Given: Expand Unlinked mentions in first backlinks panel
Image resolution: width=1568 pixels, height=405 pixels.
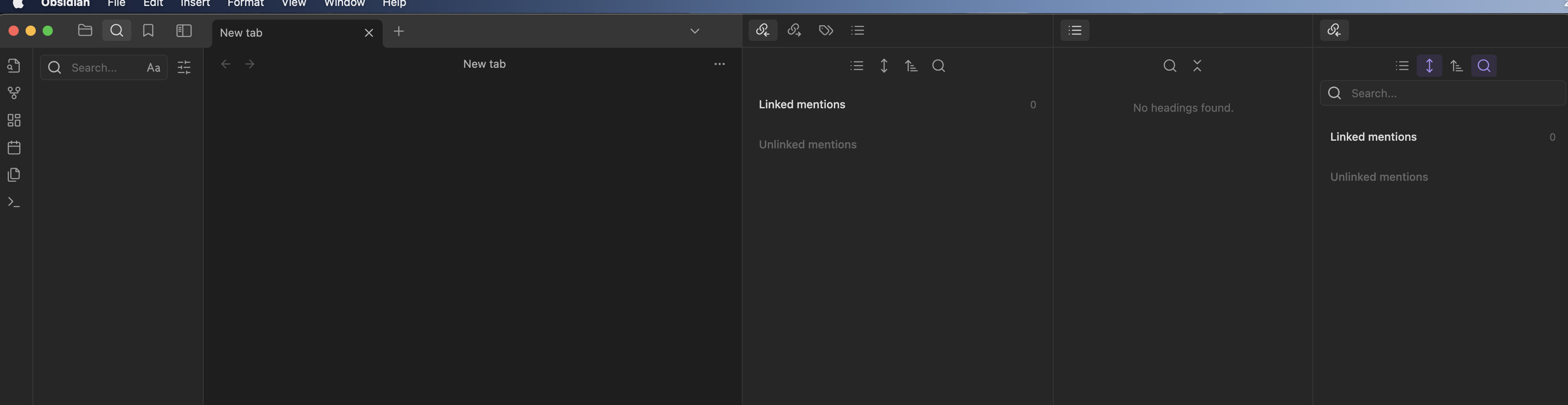Looking at the screenshot, I should (897, 145).
